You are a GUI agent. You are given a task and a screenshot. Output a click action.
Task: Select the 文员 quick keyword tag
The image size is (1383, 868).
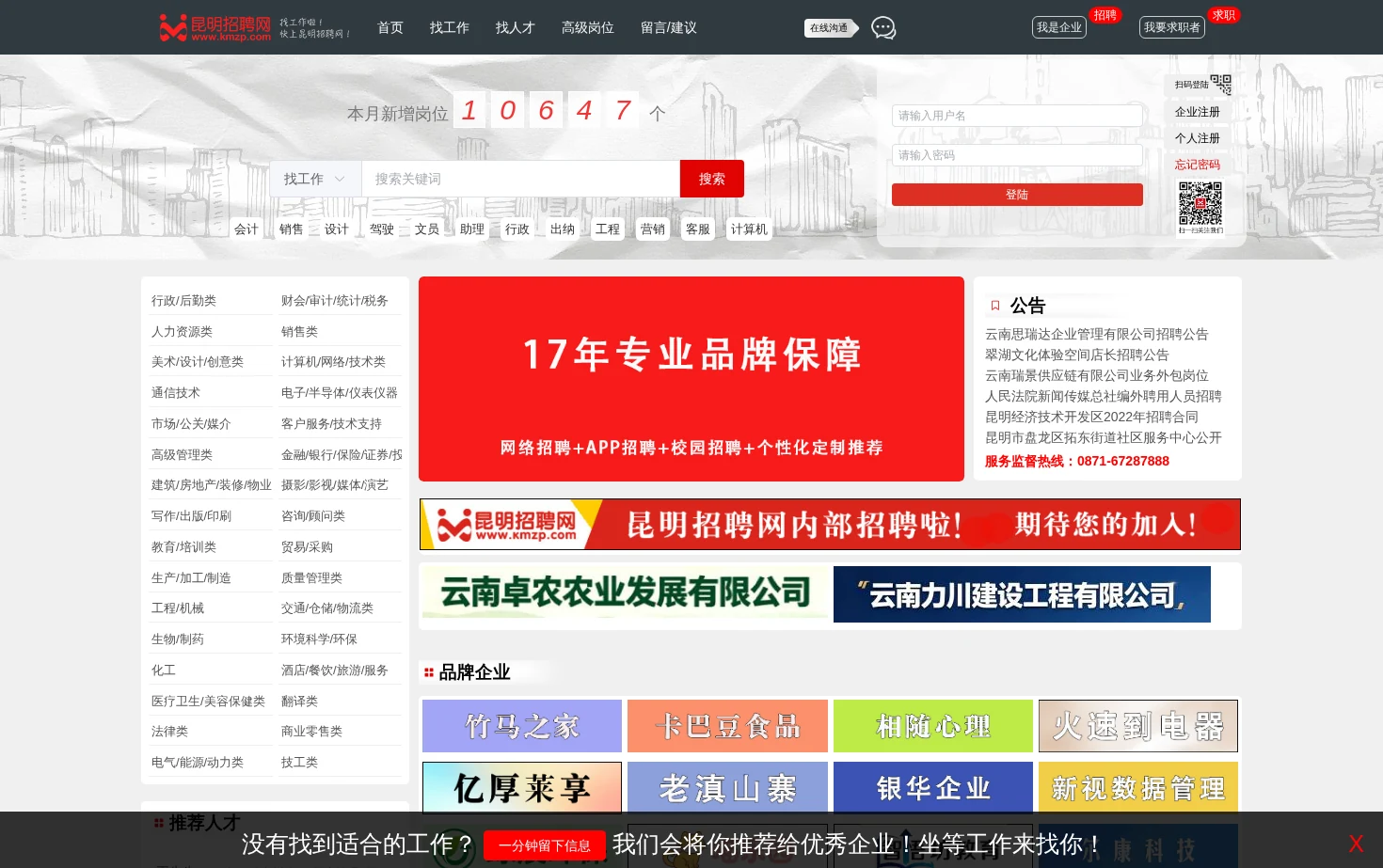427,229
